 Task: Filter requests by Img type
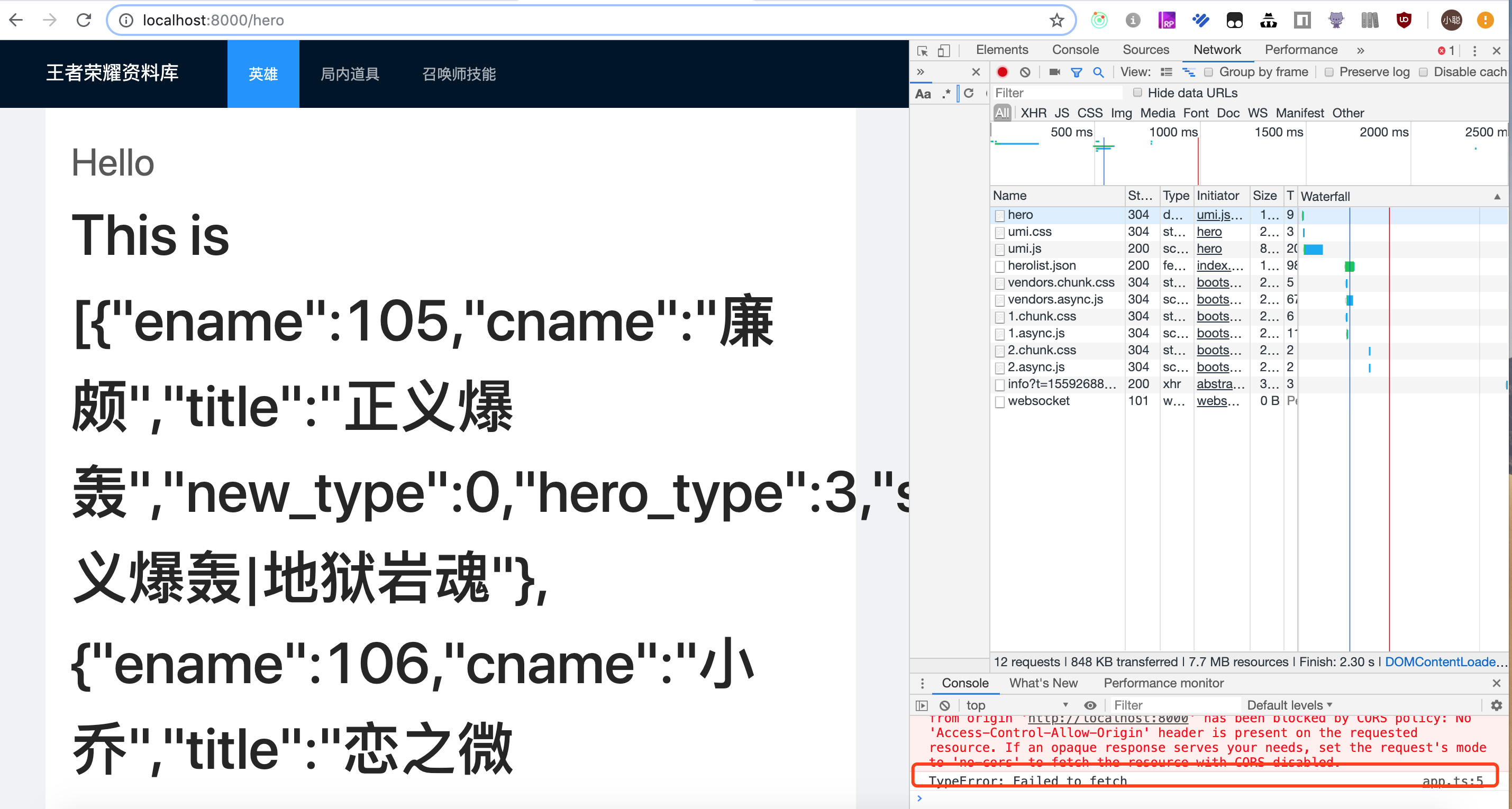click(1121, 113)
